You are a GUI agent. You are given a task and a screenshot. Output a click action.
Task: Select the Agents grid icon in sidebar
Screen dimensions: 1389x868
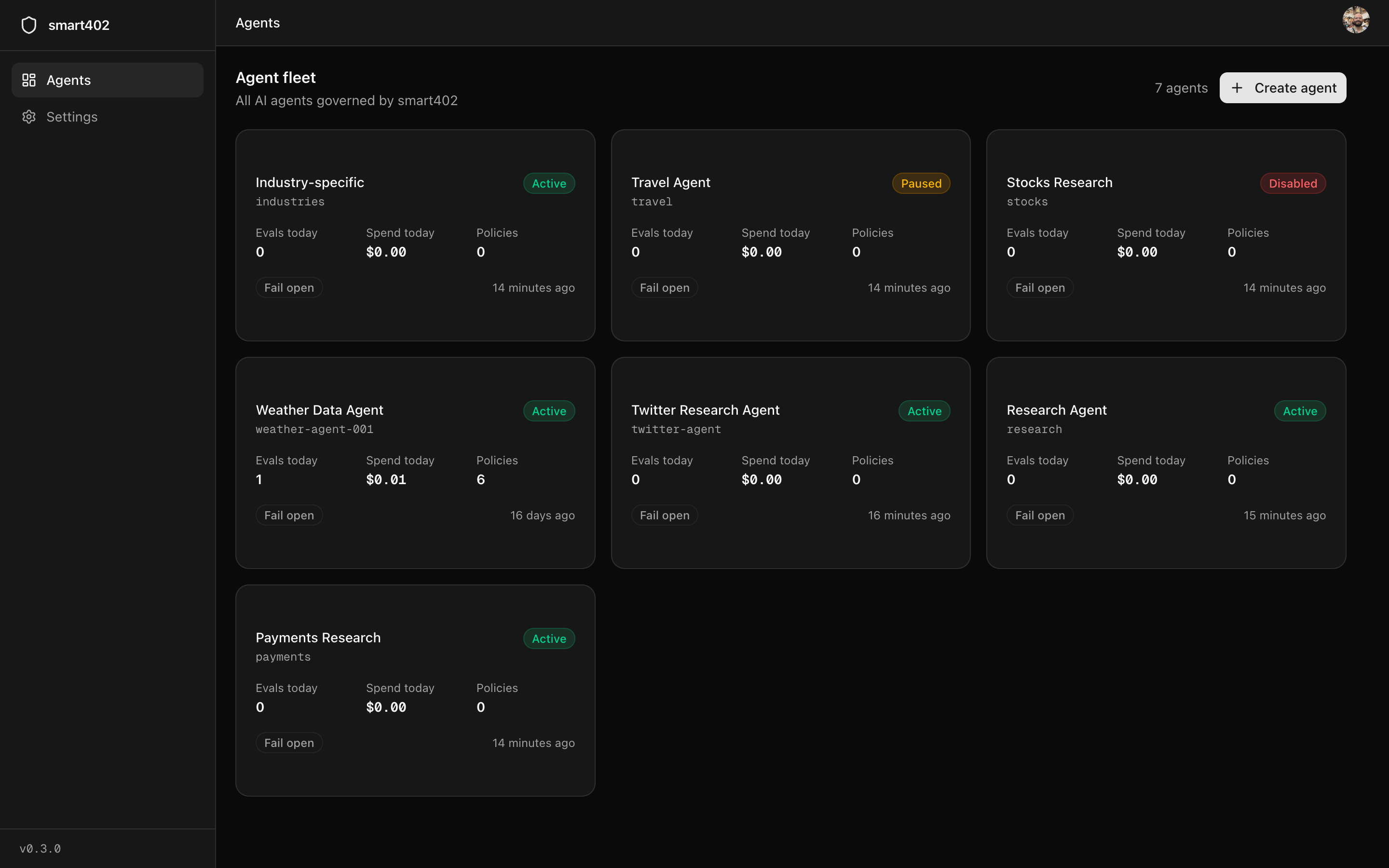tap(29, 80)
